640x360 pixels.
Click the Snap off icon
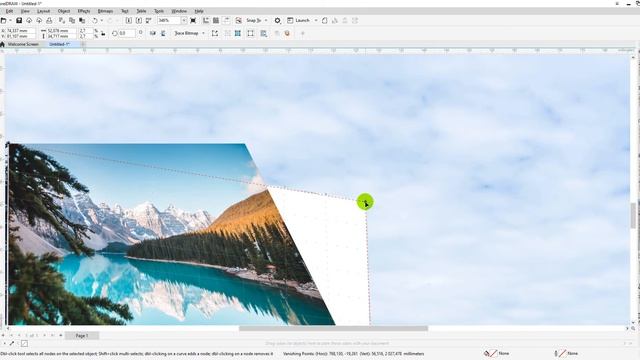tap(239, 20)
